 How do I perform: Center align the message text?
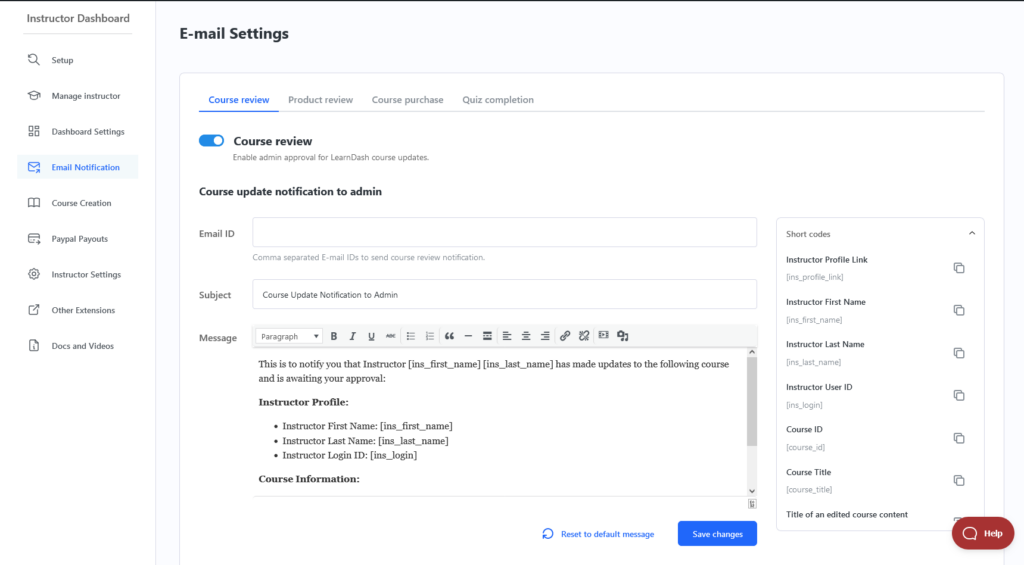526,336
